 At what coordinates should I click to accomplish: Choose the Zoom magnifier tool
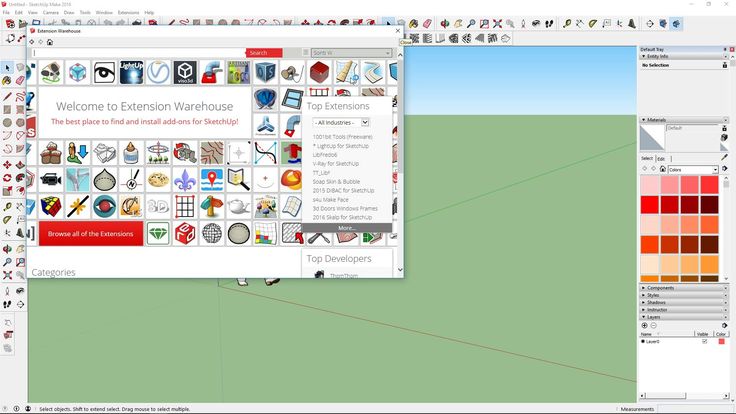[471, 23]
